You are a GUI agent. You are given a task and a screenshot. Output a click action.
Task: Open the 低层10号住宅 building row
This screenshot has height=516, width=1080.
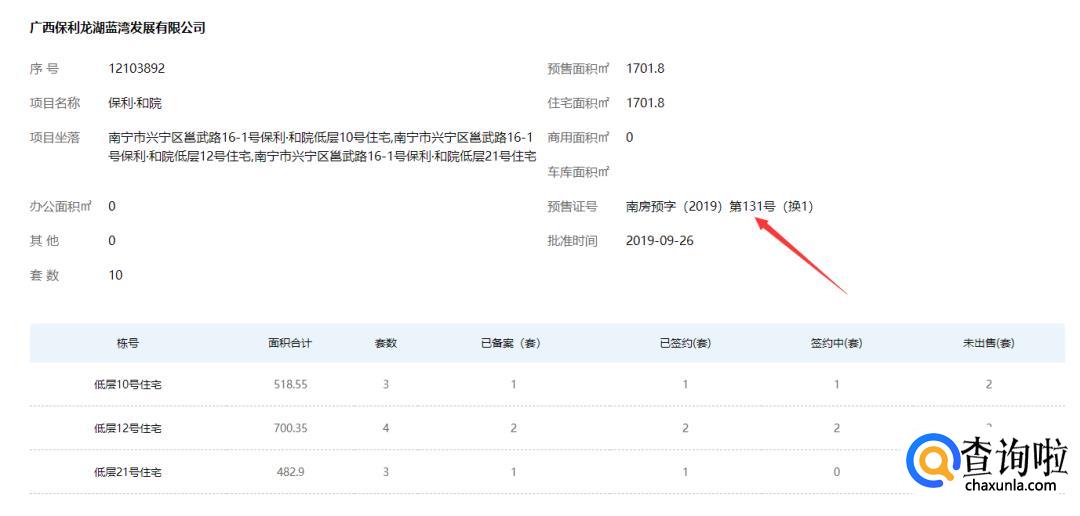(x=128, y=385)
